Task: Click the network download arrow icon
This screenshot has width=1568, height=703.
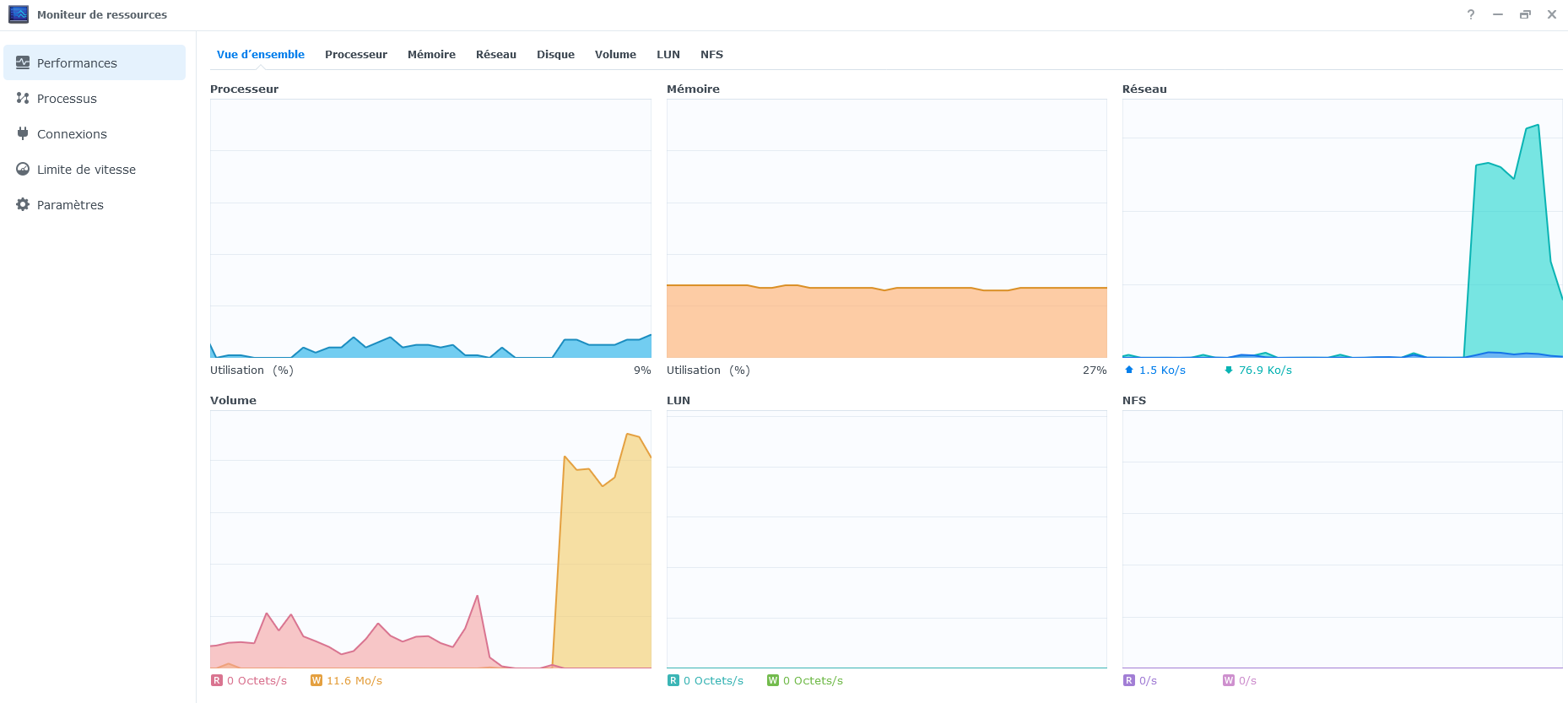Action: (1229, 370)
